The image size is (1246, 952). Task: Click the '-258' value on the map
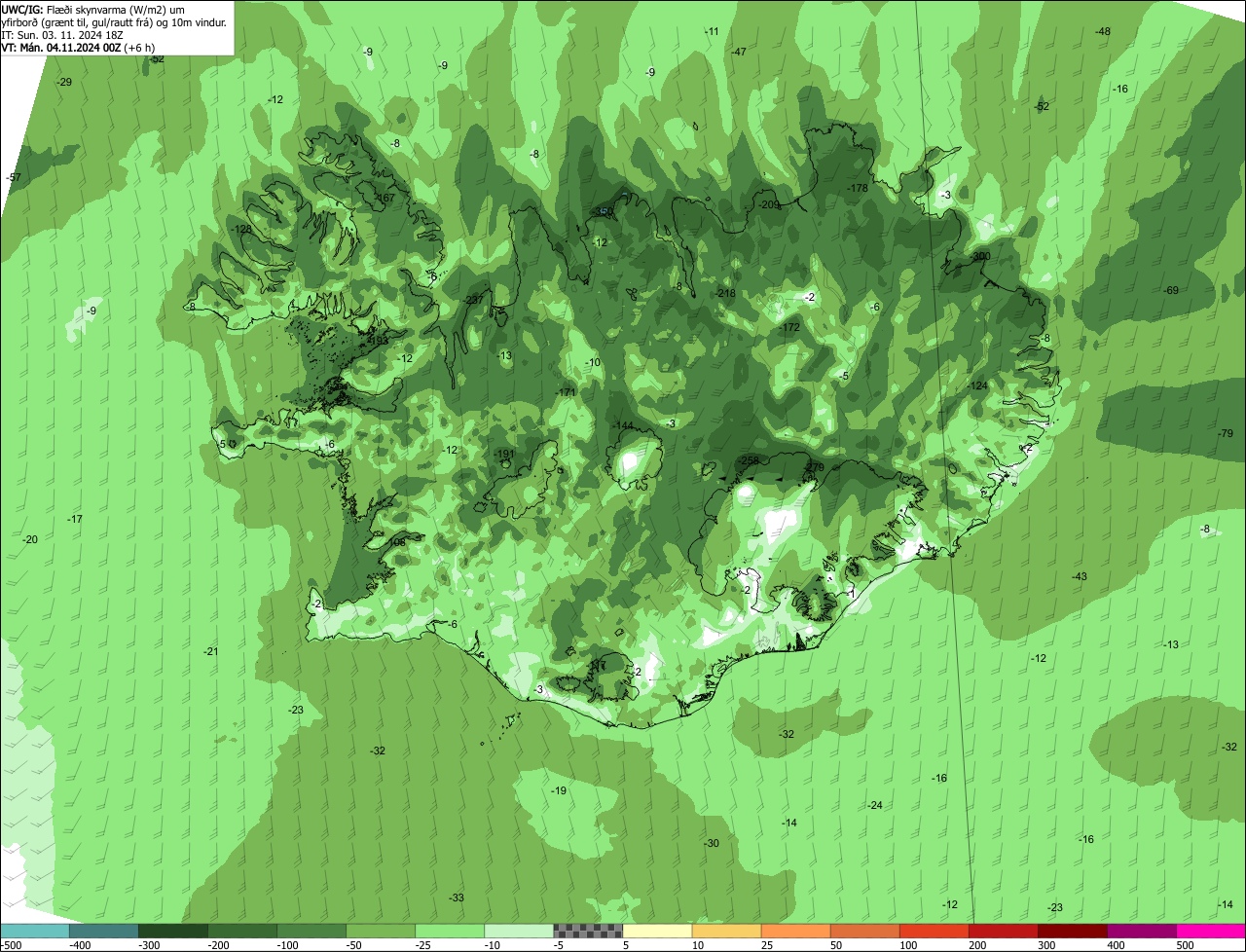click(x=750, y=460)
